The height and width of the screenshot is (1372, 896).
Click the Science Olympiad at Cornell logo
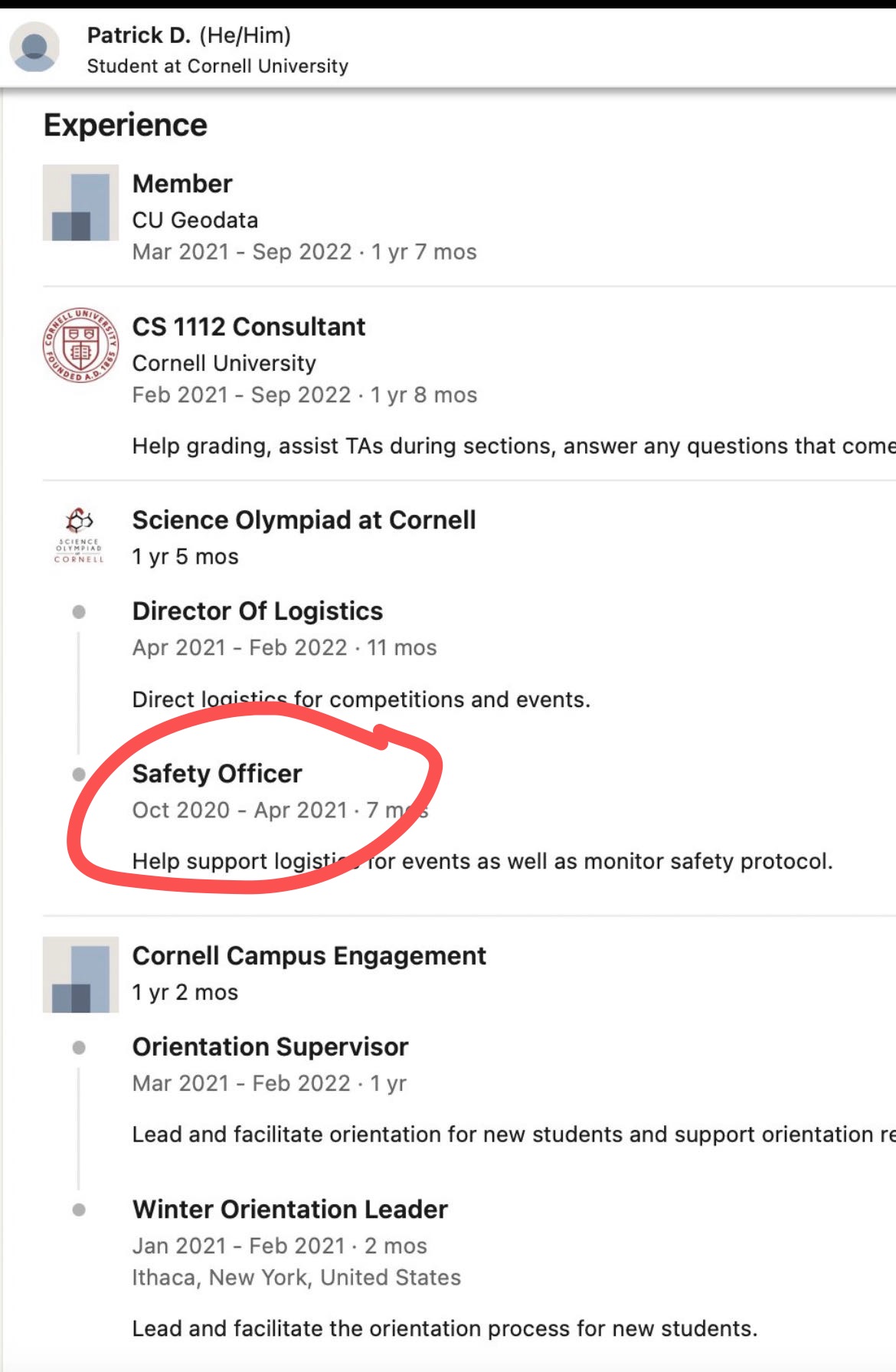(x=79, y=535)
